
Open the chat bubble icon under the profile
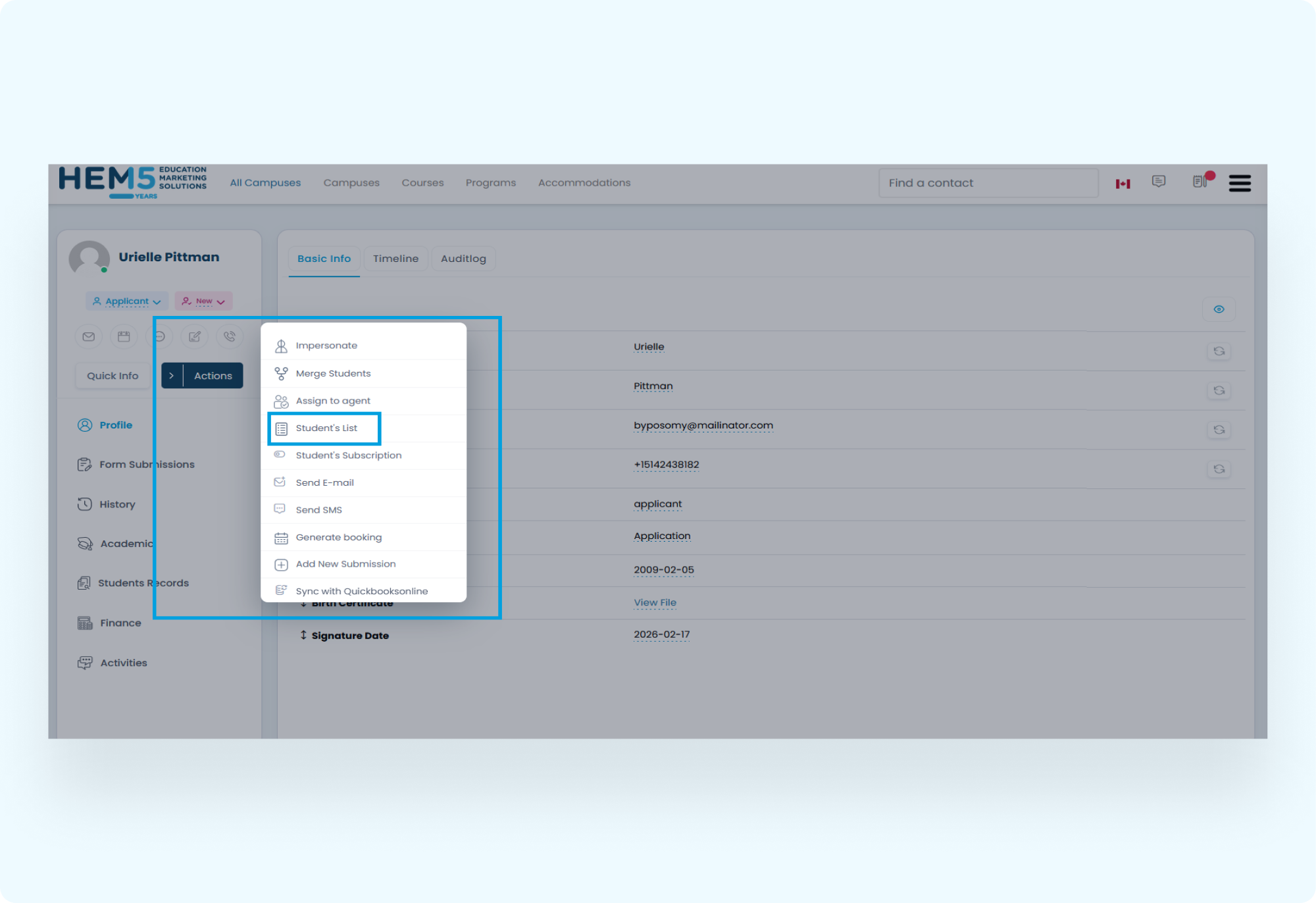[159, 336]
